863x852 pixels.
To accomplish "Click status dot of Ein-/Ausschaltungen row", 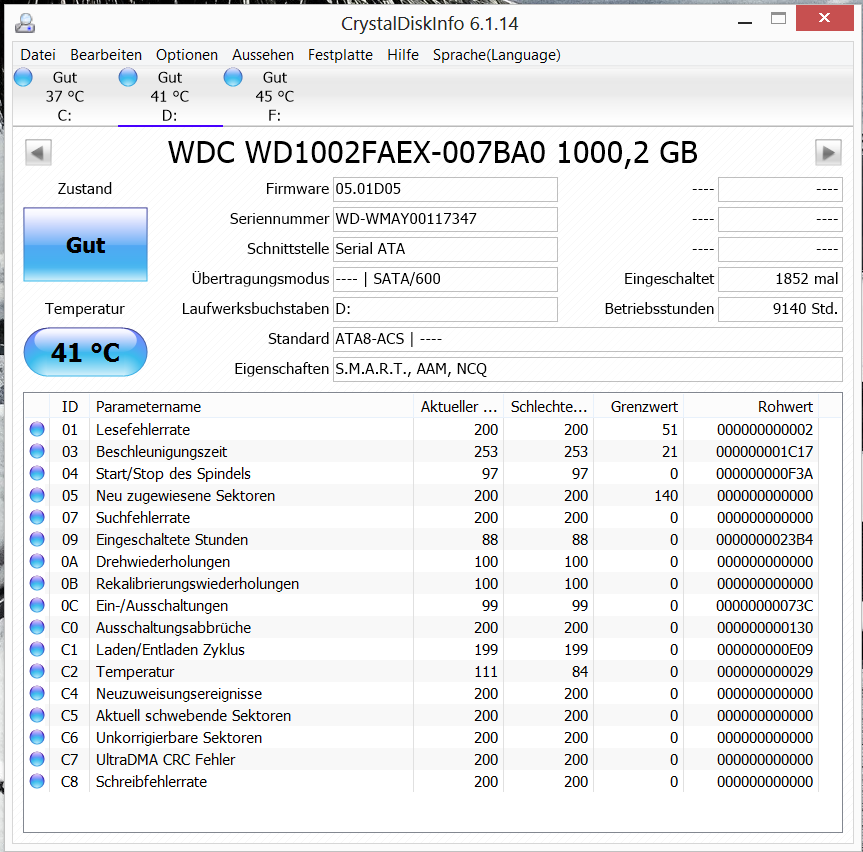I will pos(37,605).
